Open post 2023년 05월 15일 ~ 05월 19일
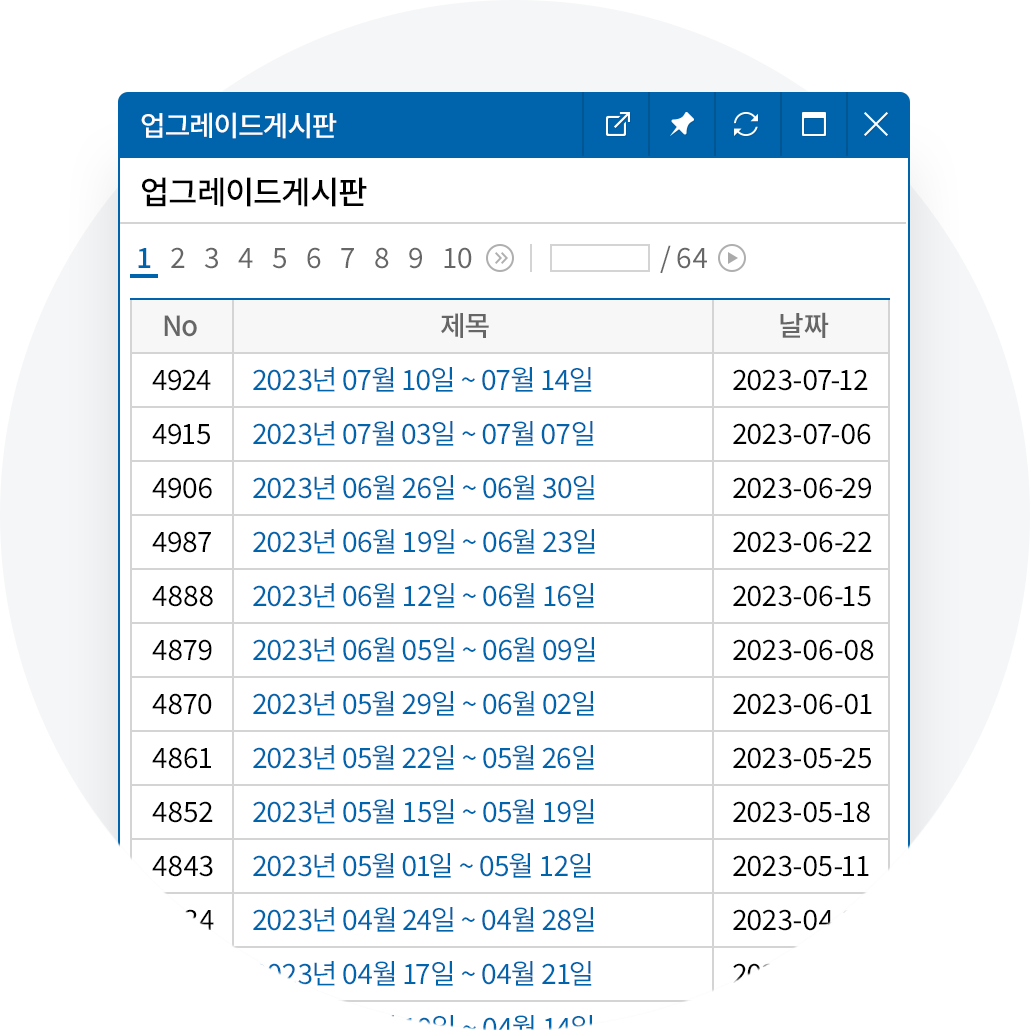 coord(423,812)
